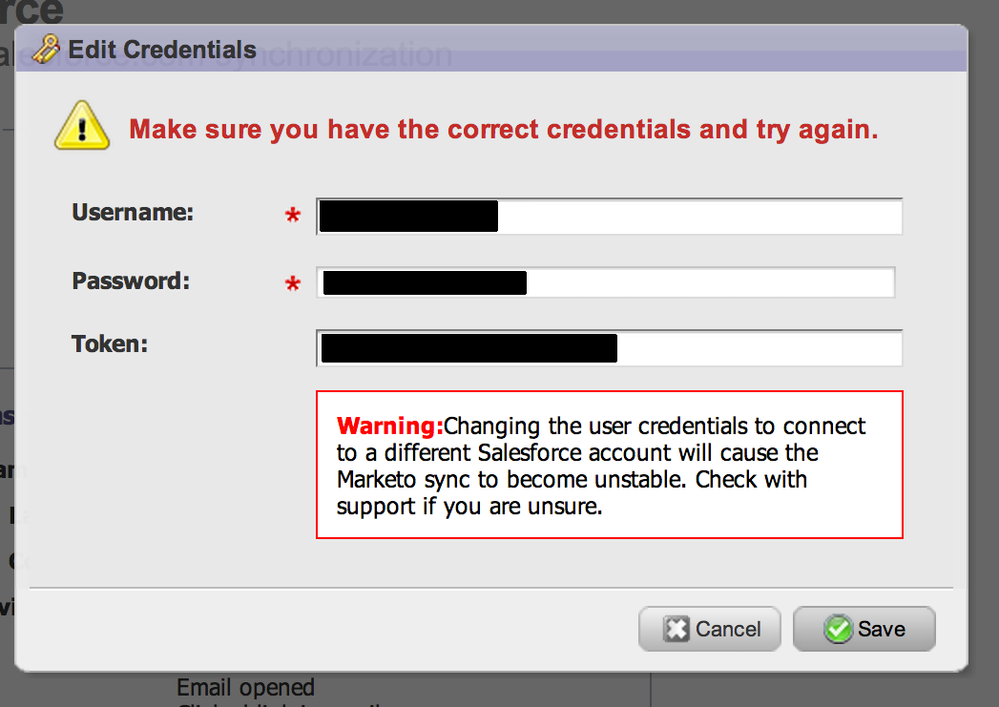Image resolution: width=999 pixels, height=707 pixels.
Task: Click the green checkmark icon on Save
Action: click(837, 629)
